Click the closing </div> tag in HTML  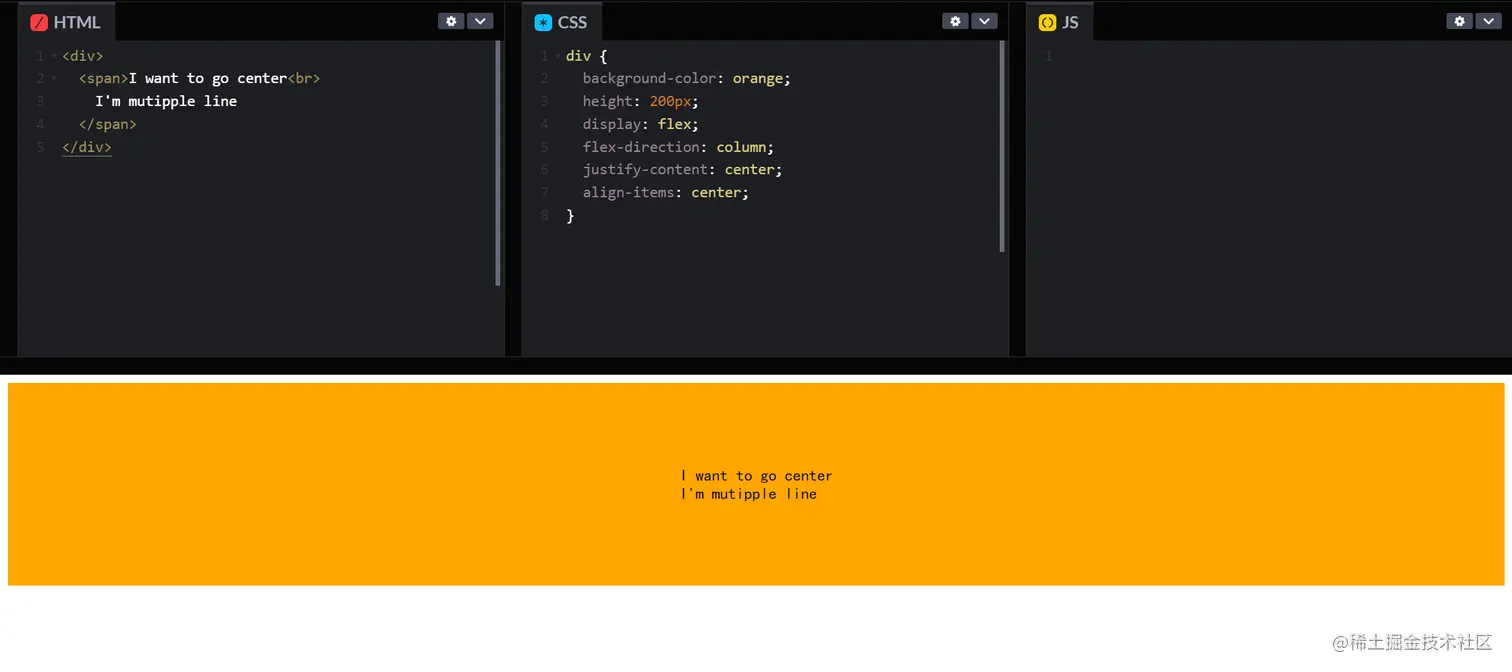coord(87,147)
